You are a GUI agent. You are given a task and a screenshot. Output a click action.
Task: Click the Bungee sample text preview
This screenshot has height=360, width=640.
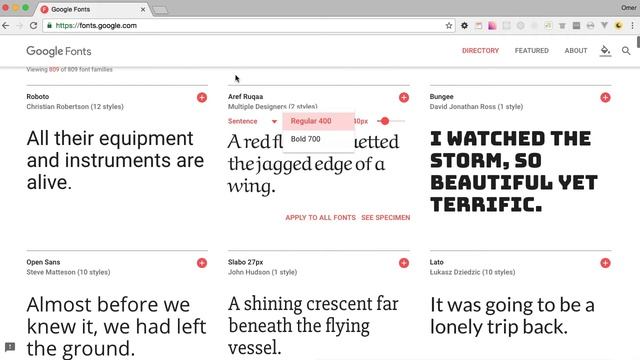[513, 171]
